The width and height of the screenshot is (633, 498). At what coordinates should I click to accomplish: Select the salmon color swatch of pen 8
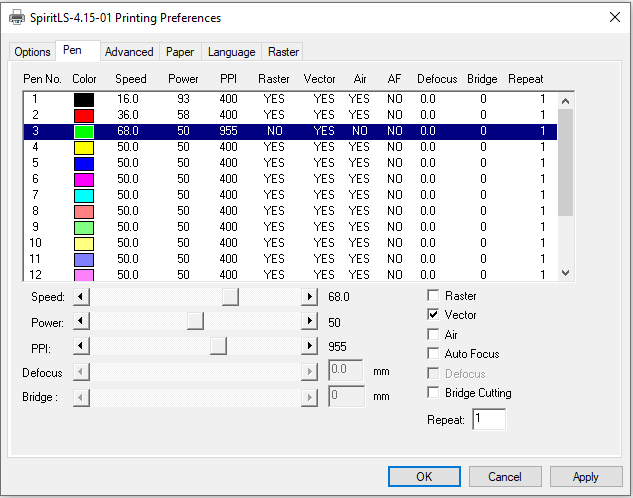click(x=84, y=211)
